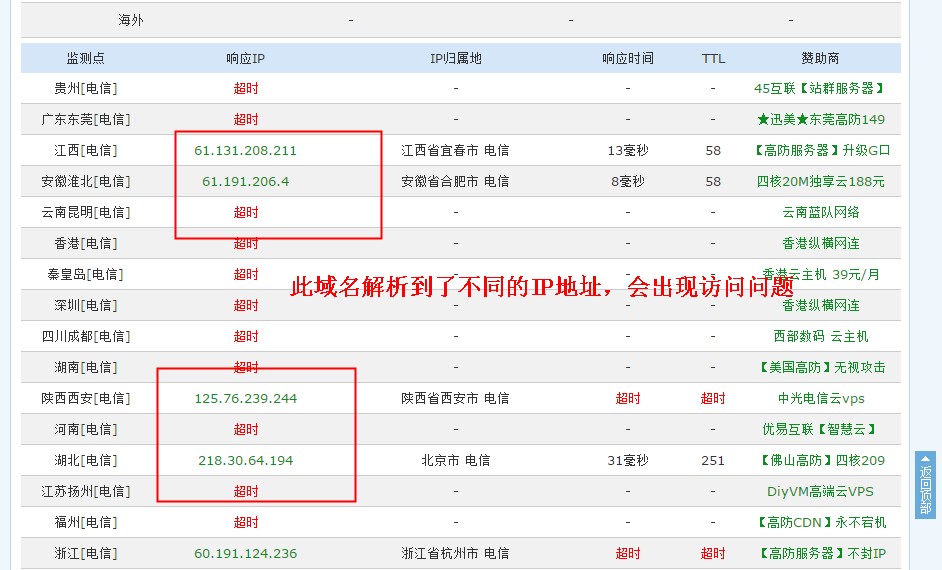Click the Zhejiang response IP 60.191.124.236
Screen dimensions: 942x570
(245, 553)
